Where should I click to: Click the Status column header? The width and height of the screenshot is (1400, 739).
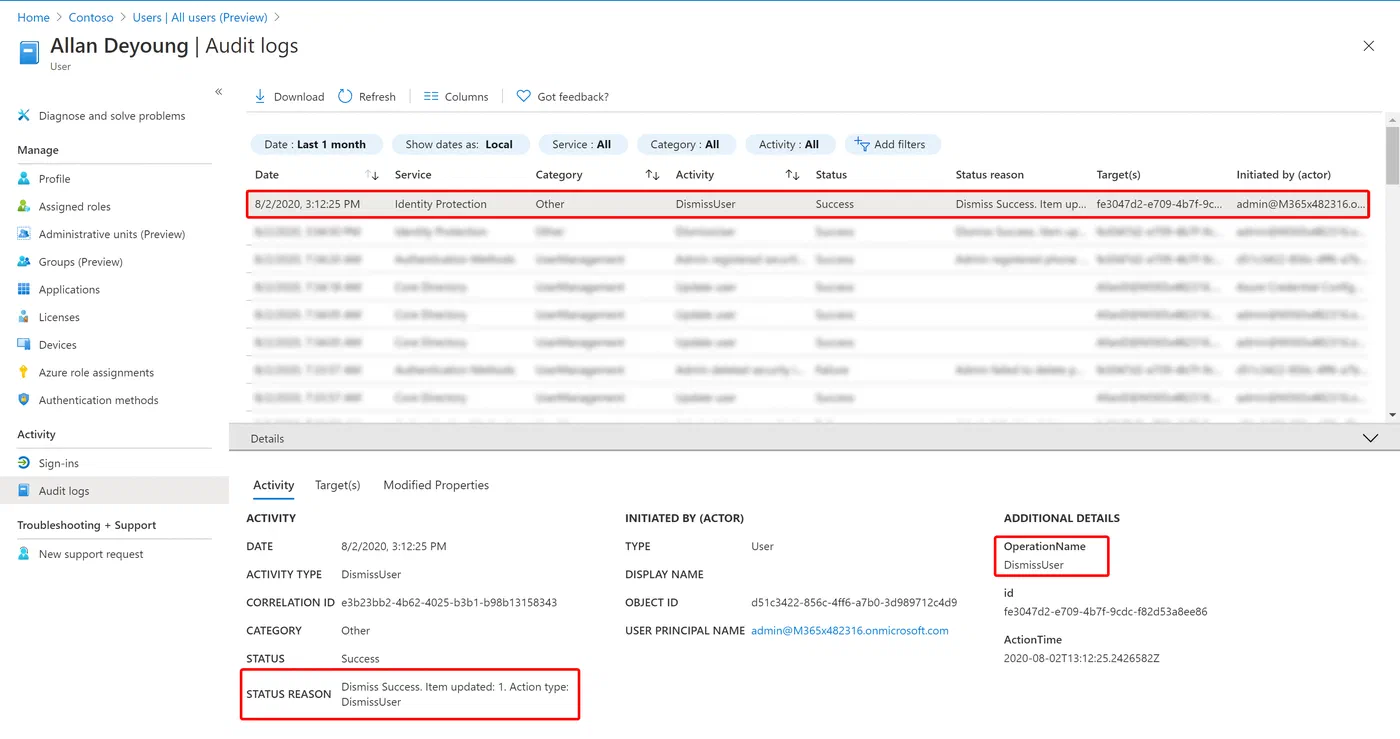point(831,175)
